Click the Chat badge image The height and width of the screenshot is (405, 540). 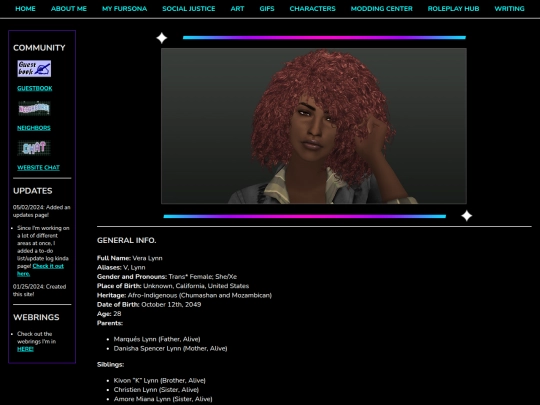(x=34, y=148)
